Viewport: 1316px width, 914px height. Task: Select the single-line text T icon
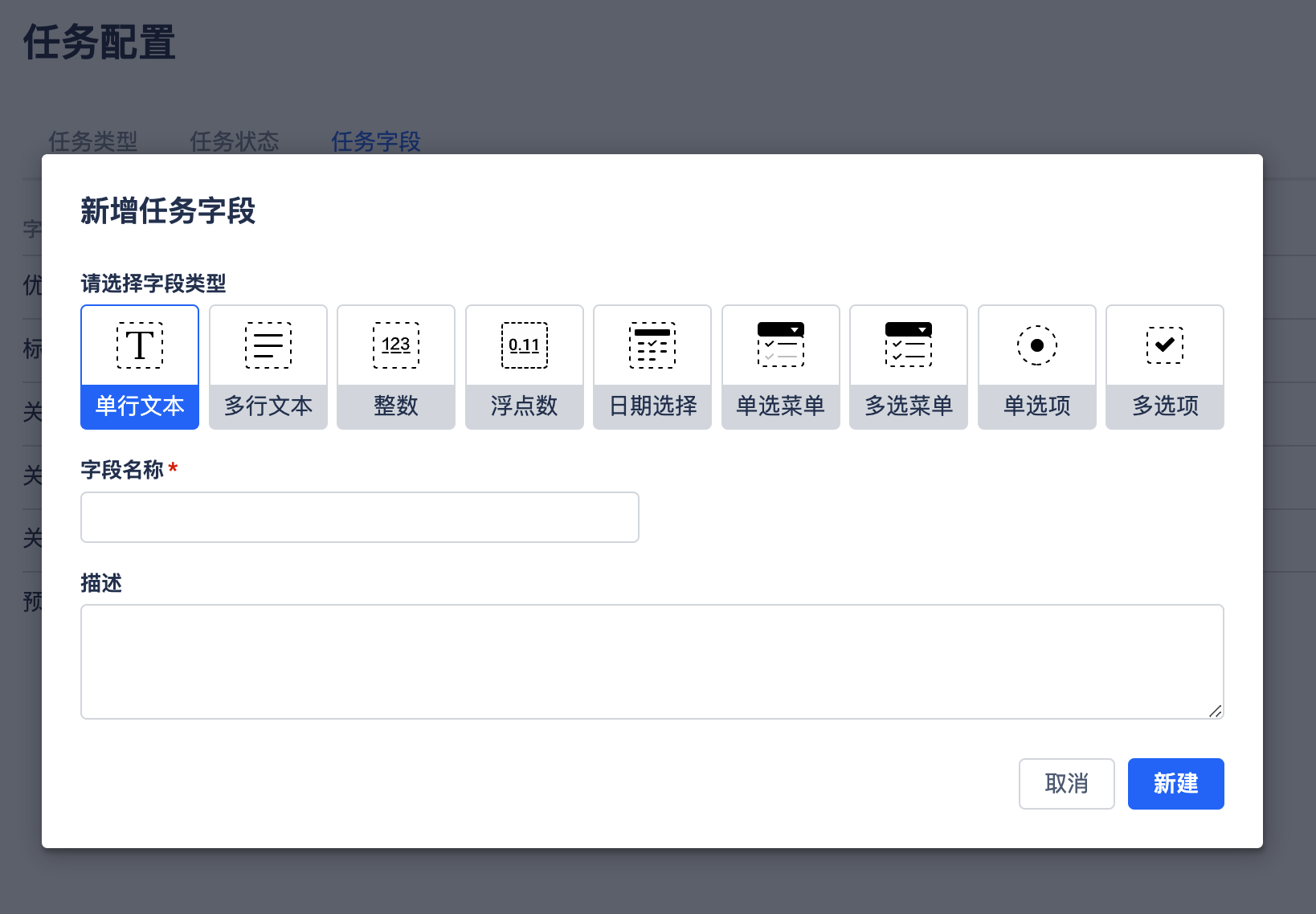[x=140, y=345]
